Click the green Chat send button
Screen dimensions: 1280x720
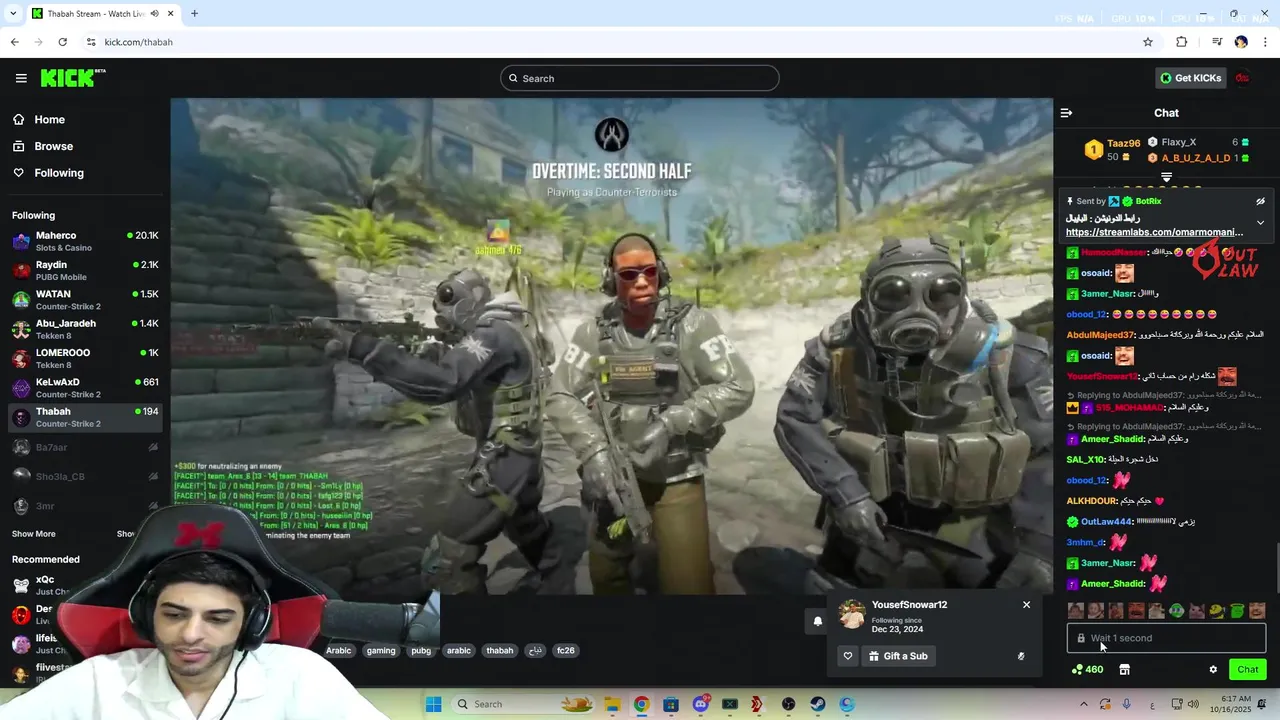point(1247,669)
